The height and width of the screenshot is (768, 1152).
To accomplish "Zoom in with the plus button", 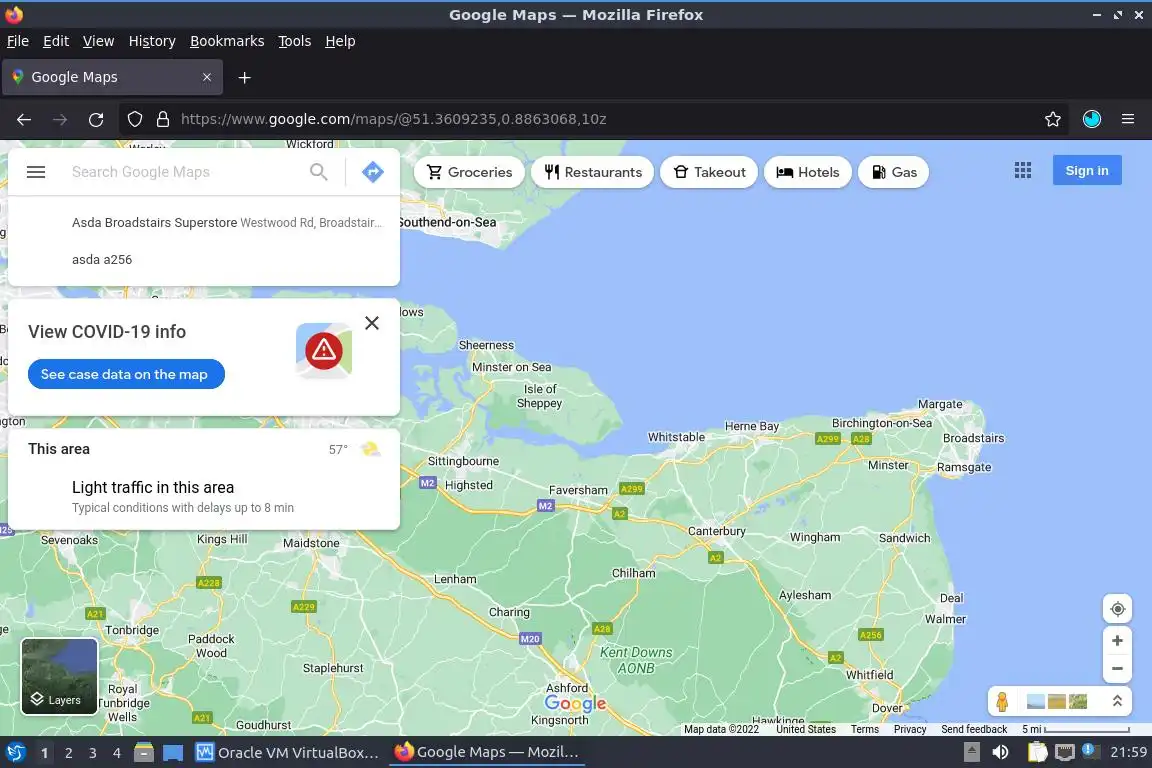I will point(1117,641).
